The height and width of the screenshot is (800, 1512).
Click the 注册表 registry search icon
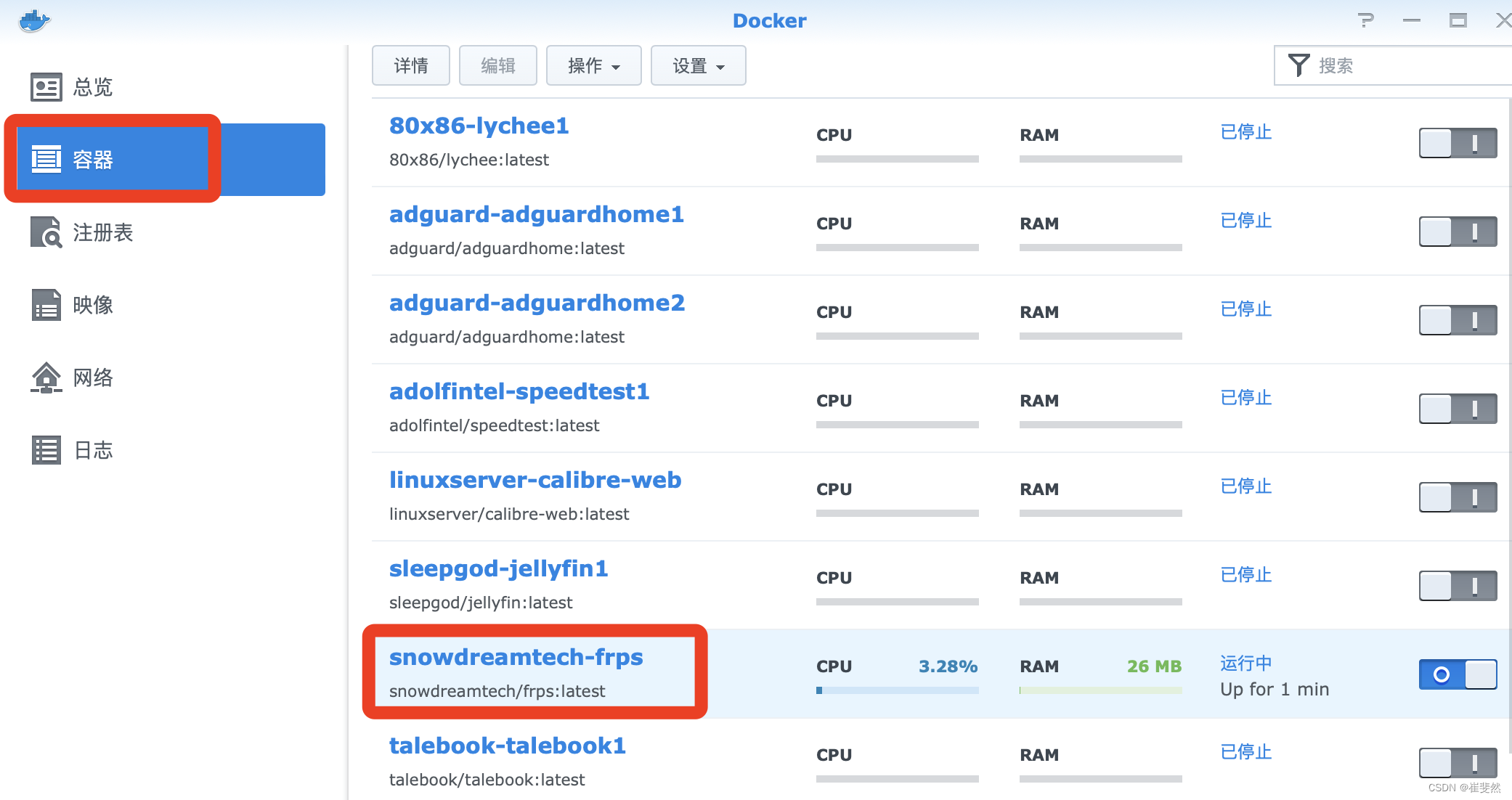[x=46, y=232]
